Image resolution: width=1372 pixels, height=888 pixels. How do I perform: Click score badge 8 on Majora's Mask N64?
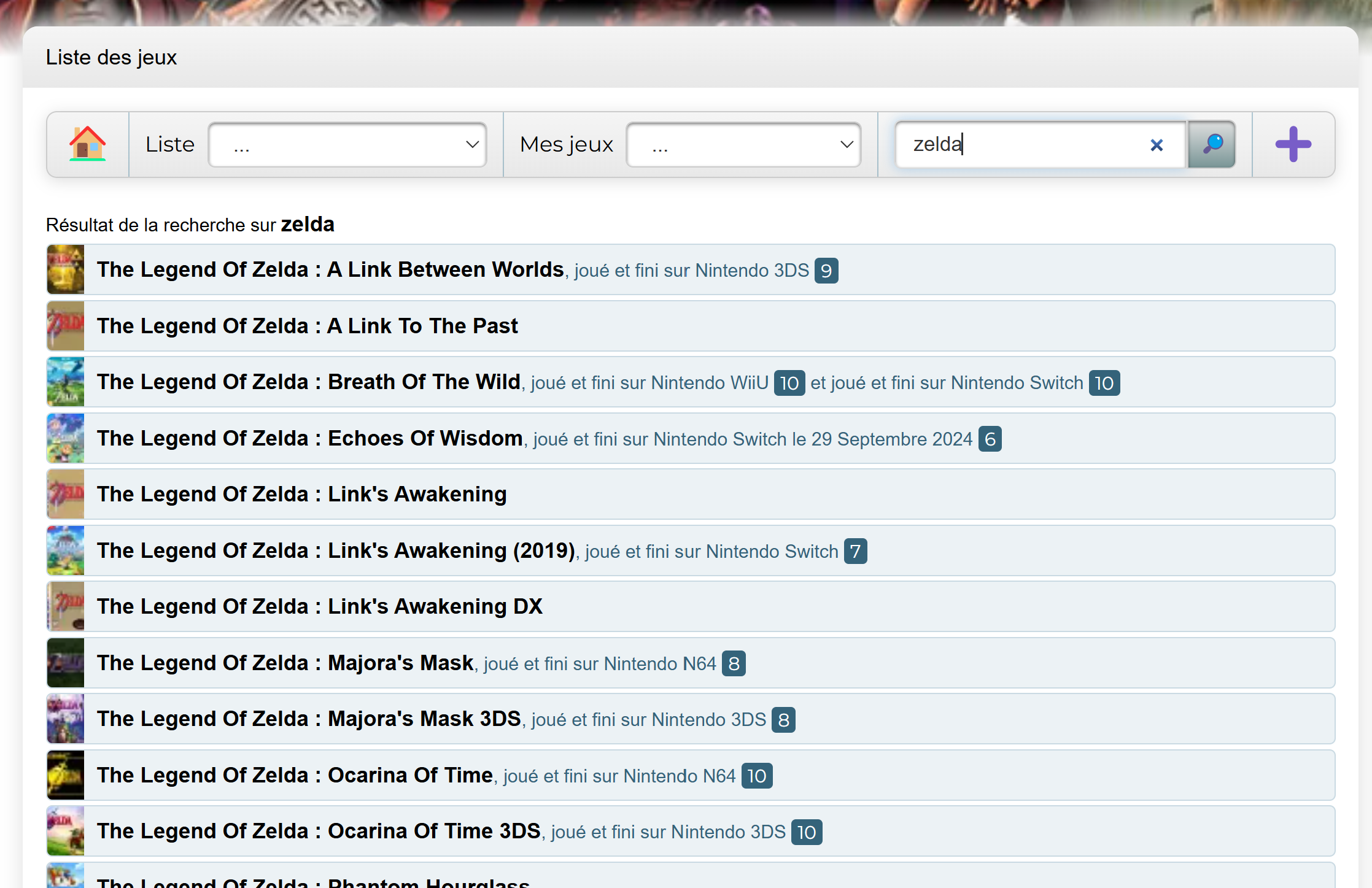(x=734, y=663)
